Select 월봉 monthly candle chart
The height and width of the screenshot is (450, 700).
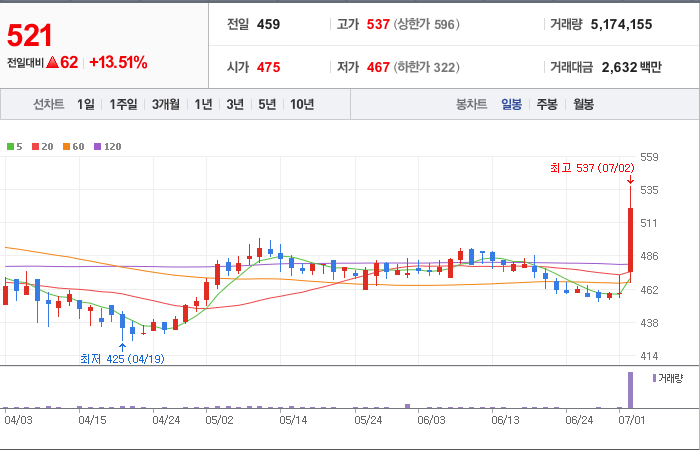coord(583,104)
